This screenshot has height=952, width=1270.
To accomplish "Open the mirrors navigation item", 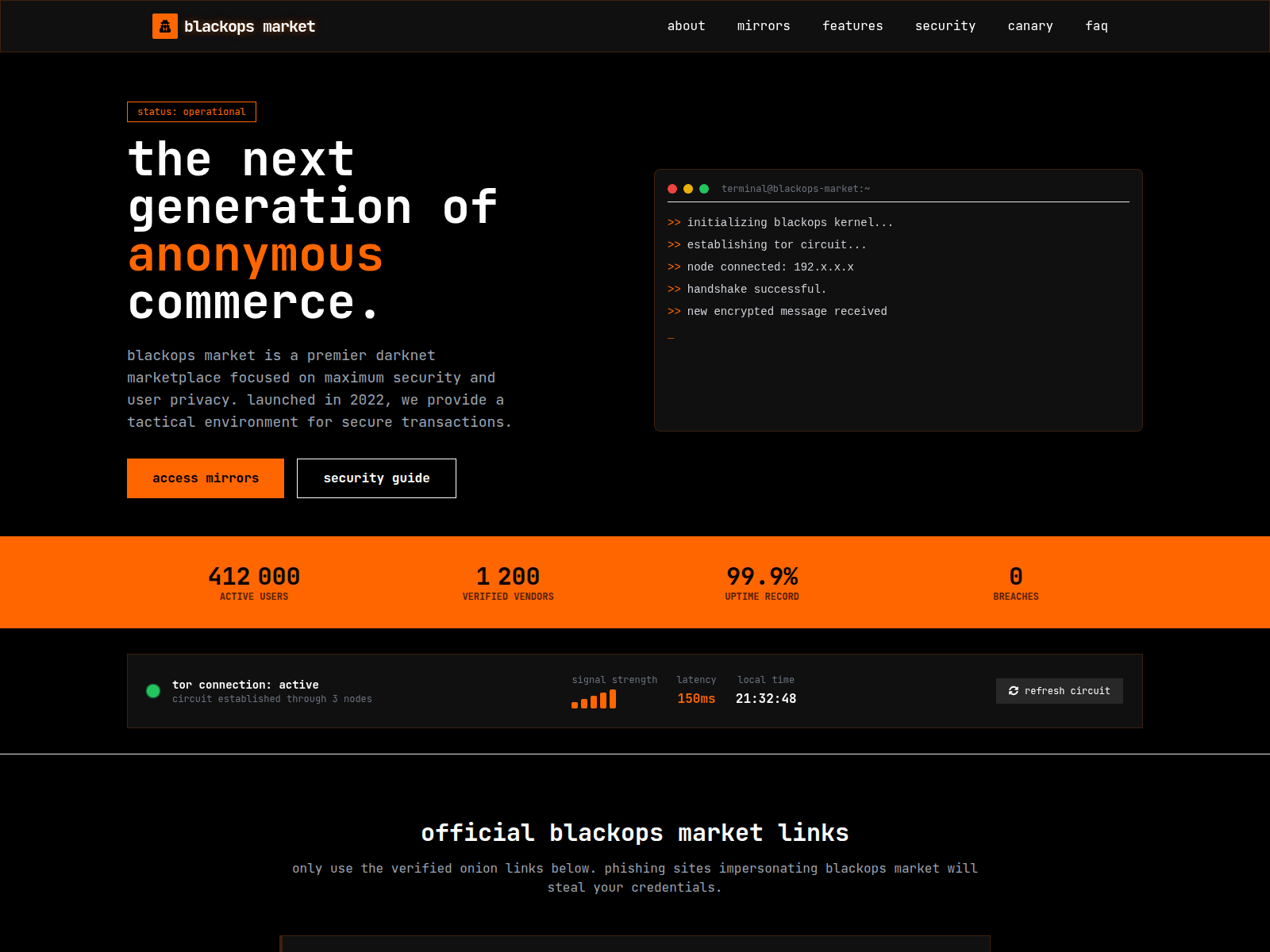I will (764, 25).
